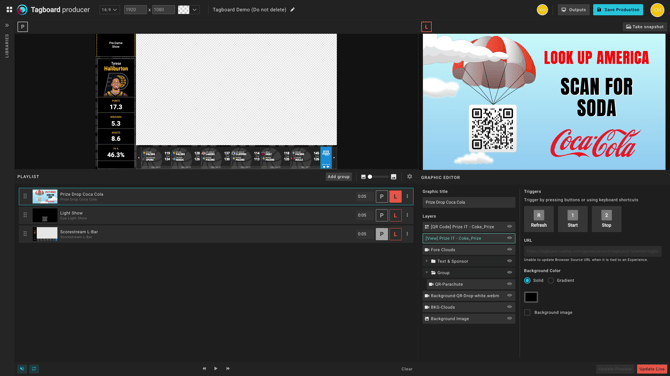Screen dimensions: 670x376
Task: Select Light Show playlist thumbnail
Action: pos(45,215)
